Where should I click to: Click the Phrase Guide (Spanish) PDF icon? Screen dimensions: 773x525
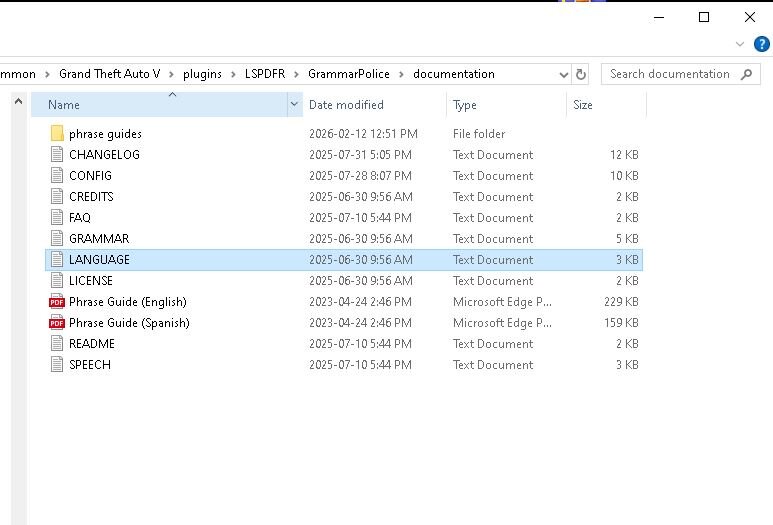(x=57, y=323)
